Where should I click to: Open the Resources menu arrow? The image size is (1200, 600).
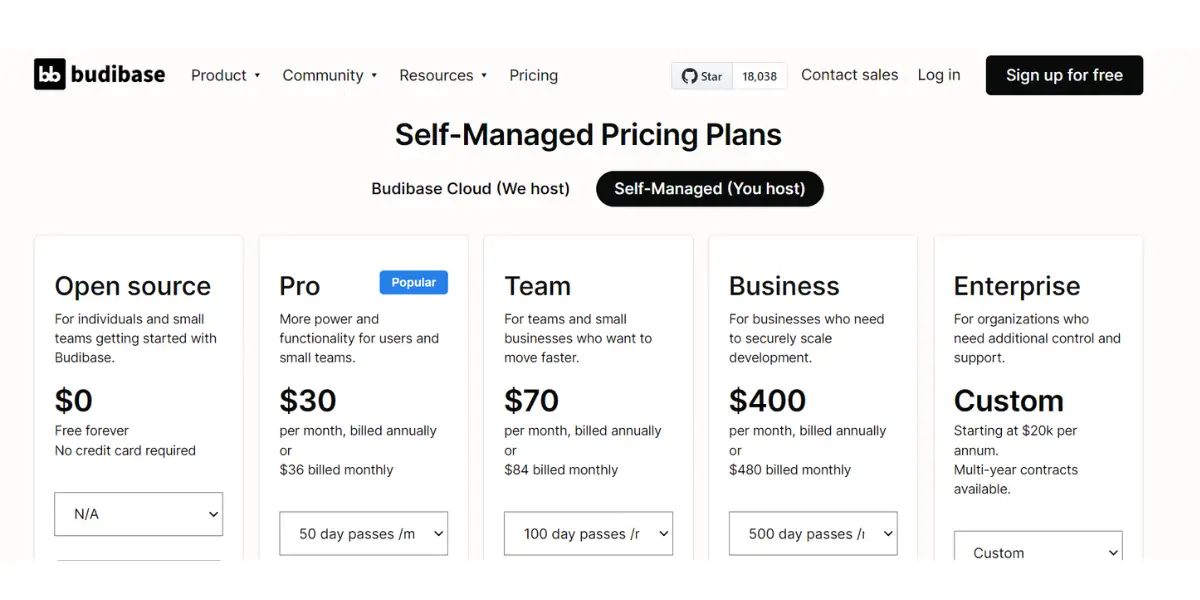coord(484,76)
